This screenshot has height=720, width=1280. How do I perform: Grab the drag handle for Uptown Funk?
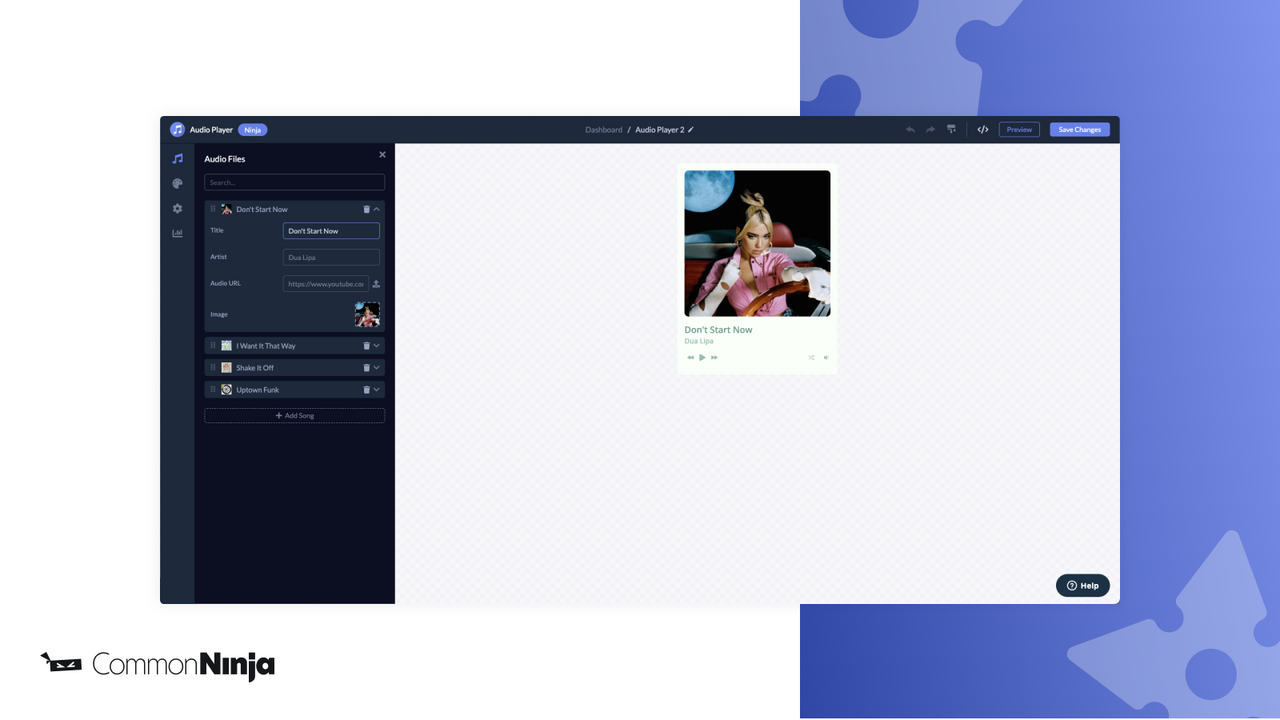click(x=213, y=389)
